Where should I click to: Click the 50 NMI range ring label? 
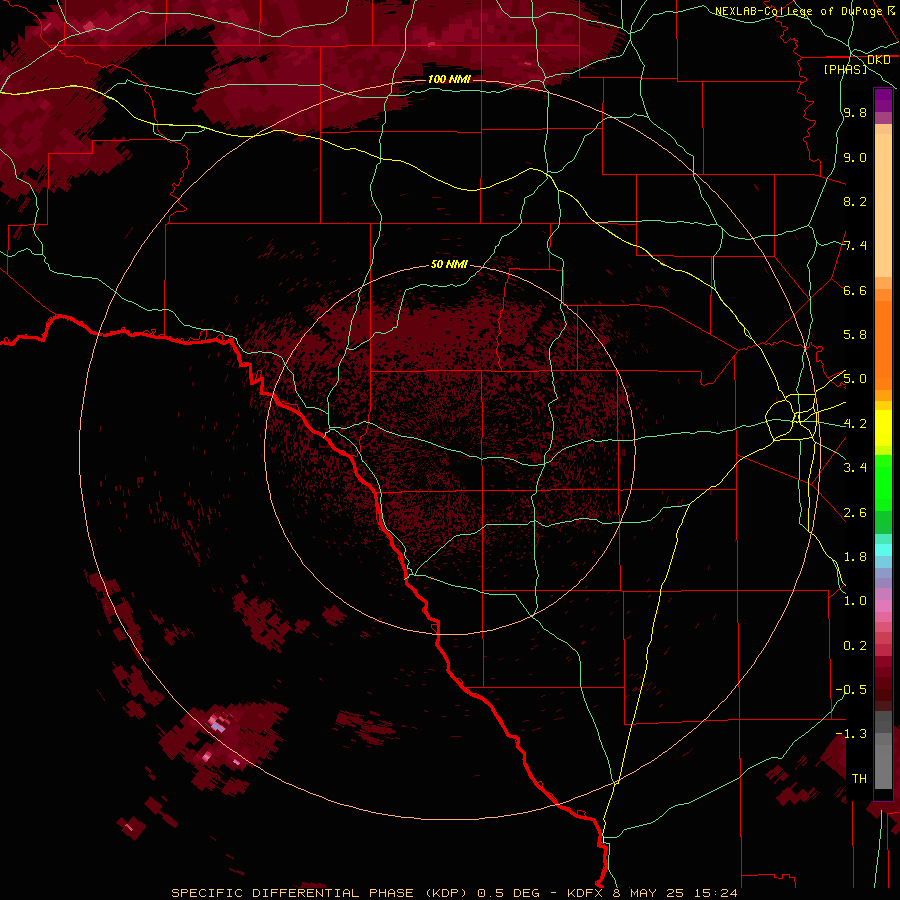[x=449, y=265]
